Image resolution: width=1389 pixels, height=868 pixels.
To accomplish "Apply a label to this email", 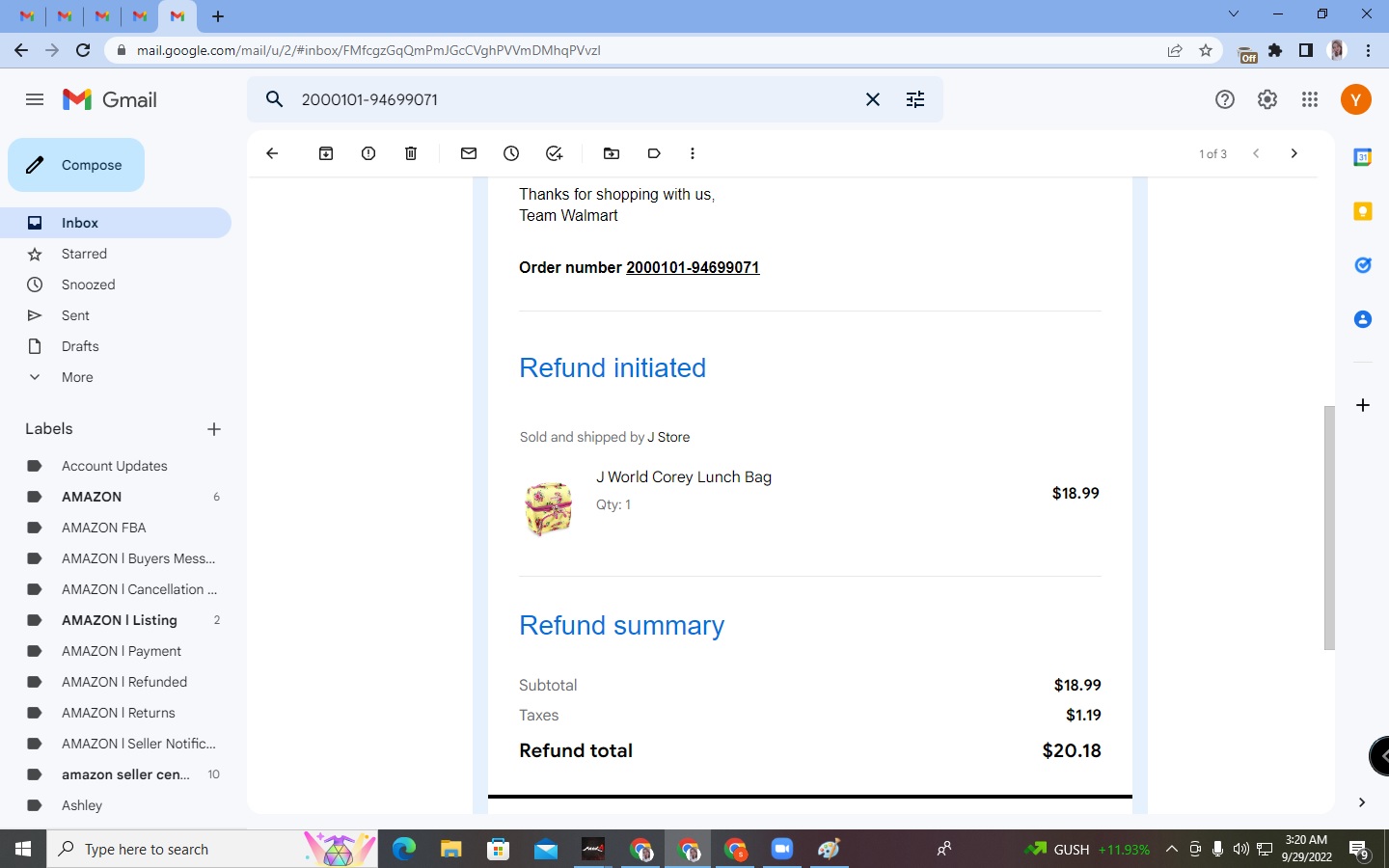I will [x=654, y=153].
